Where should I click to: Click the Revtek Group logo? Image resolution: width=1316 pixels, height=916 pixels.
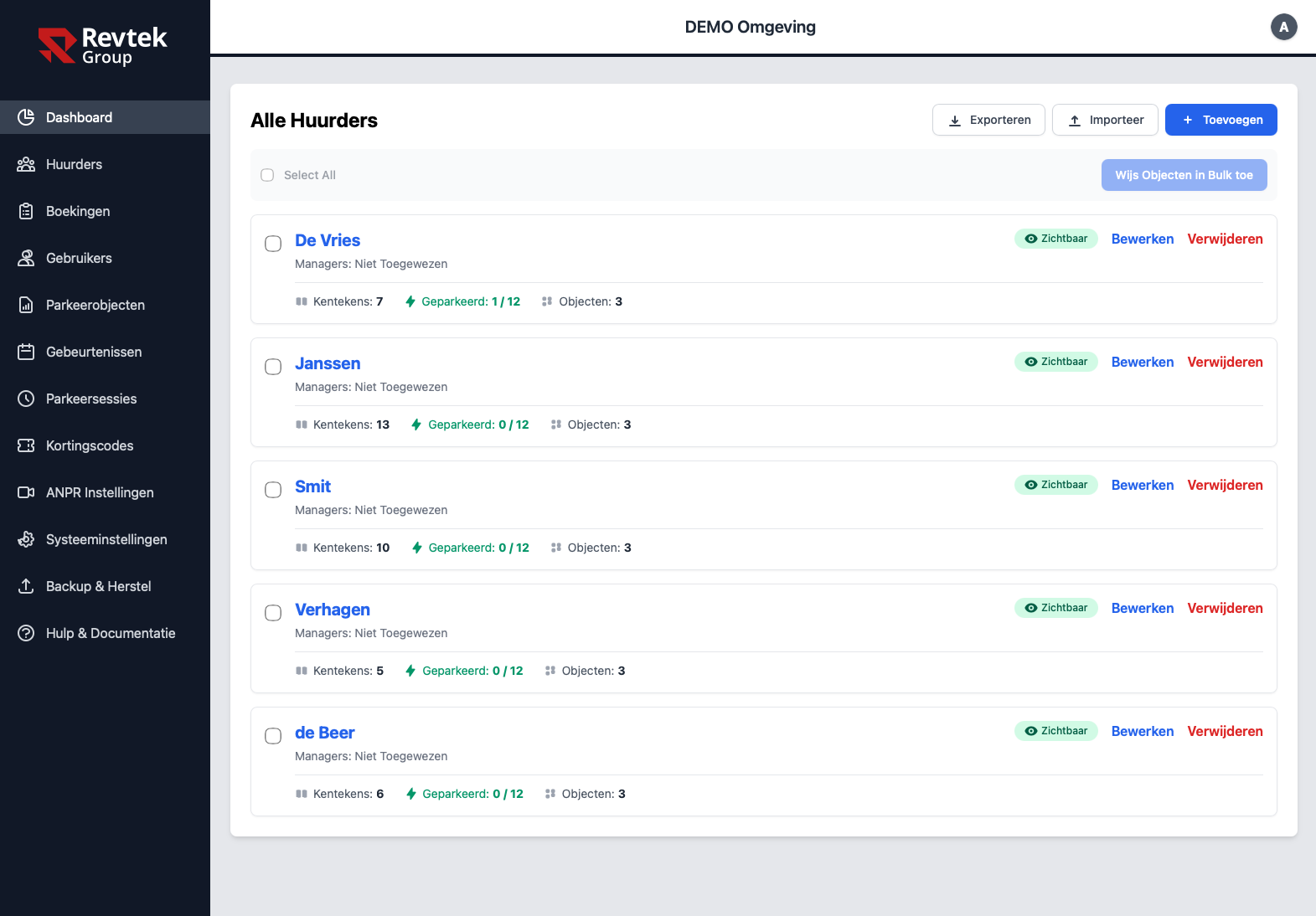103,45
